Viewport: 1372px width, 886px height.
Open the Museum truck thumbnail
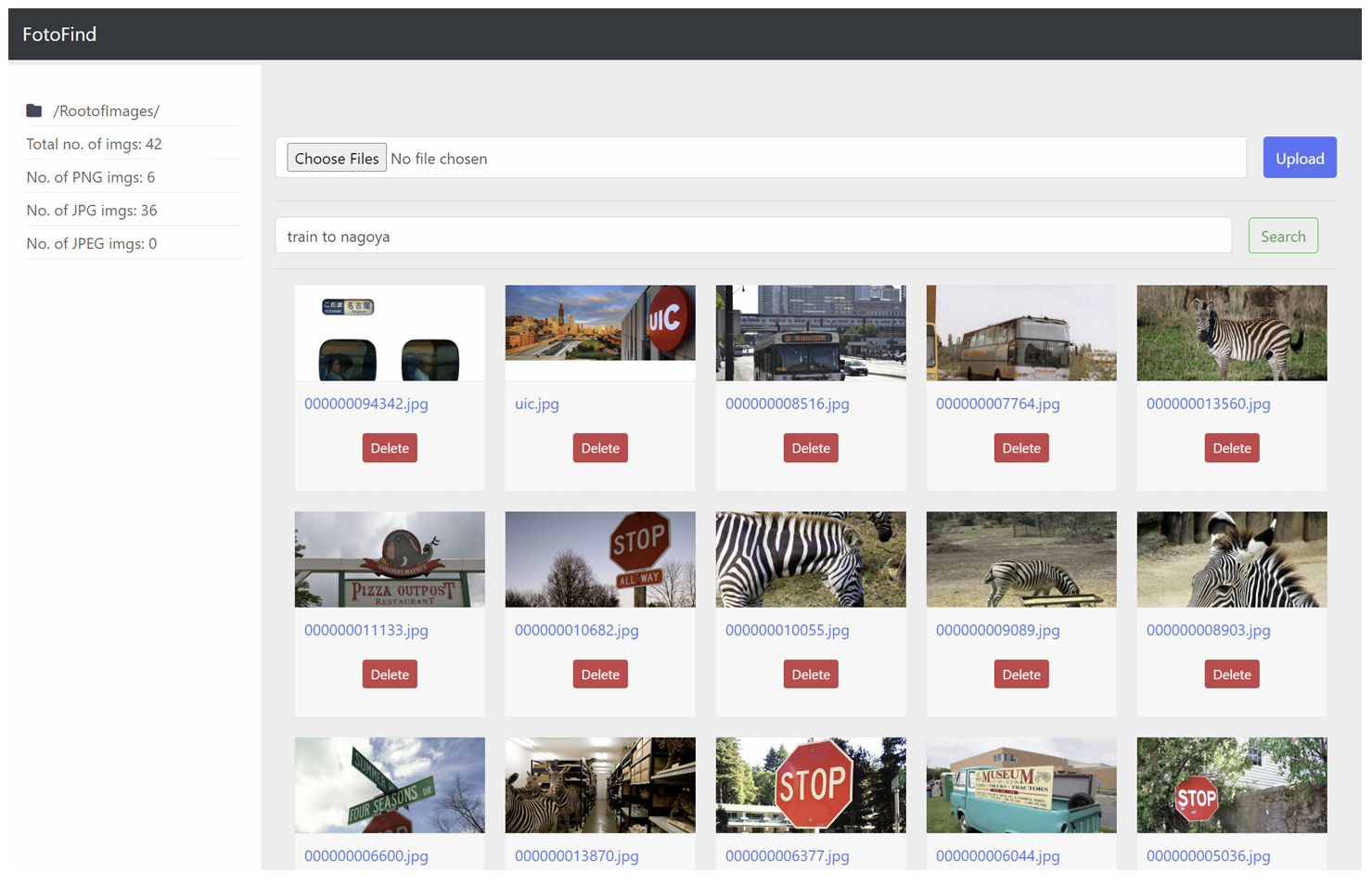(1021, 785)
